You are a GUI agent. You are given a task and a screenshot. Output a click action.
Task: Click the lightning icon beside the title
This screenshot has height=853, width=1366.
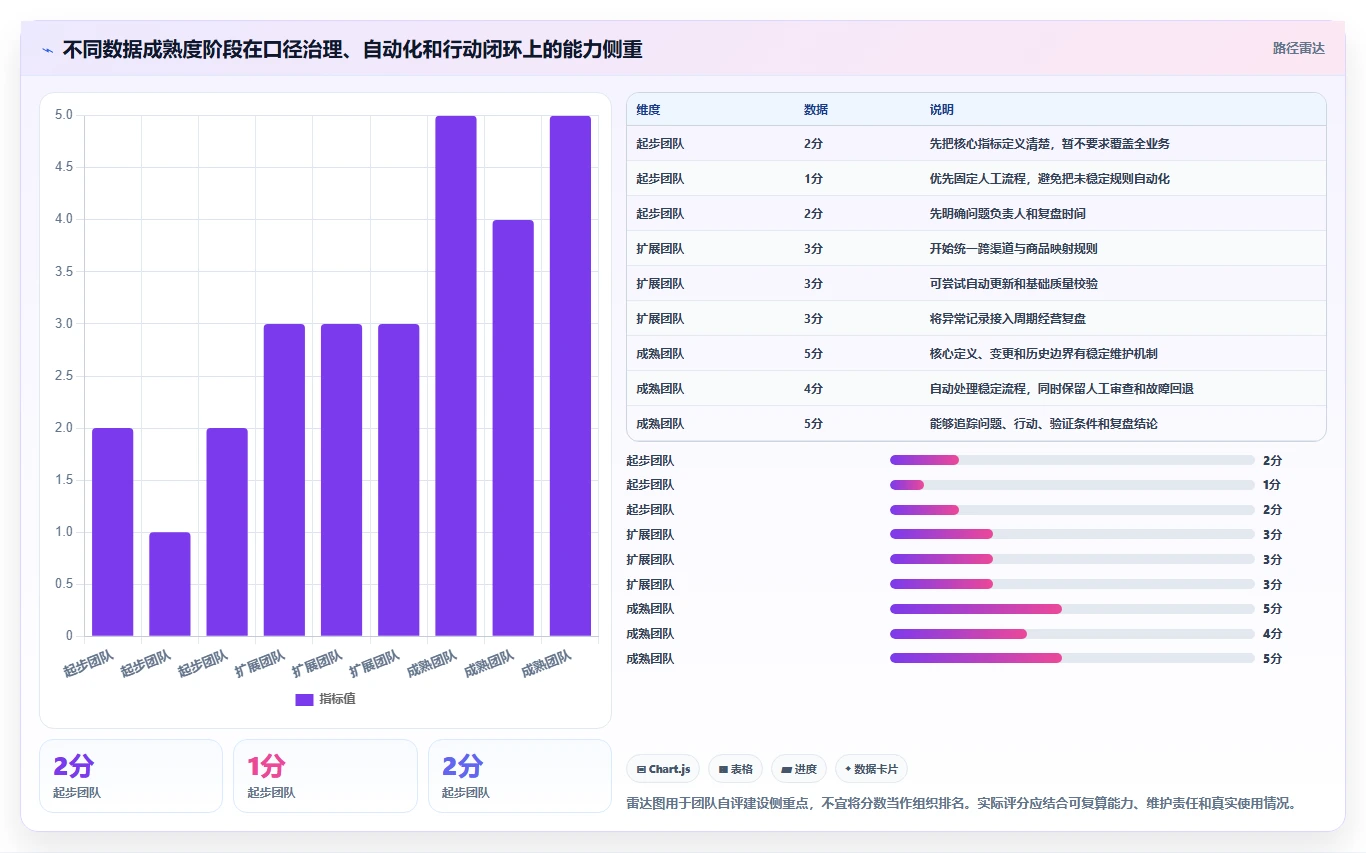[48, 49]
